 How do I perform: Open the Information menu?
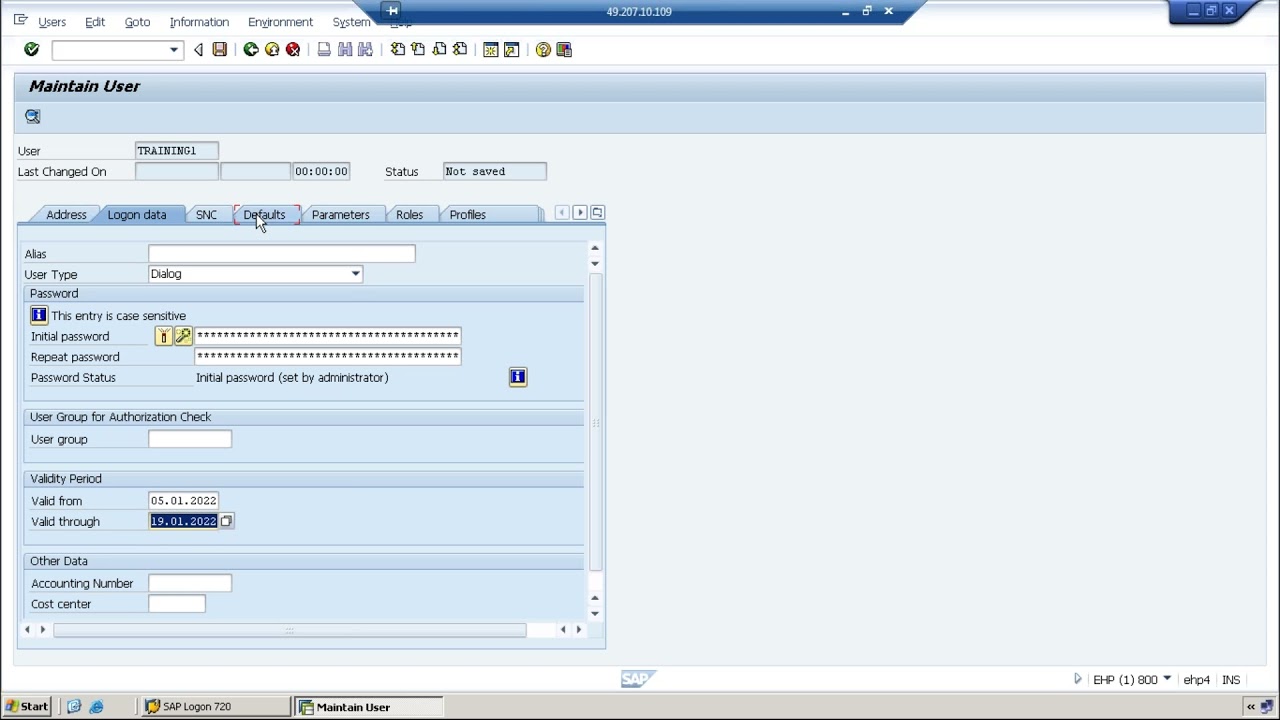(199, 22)
